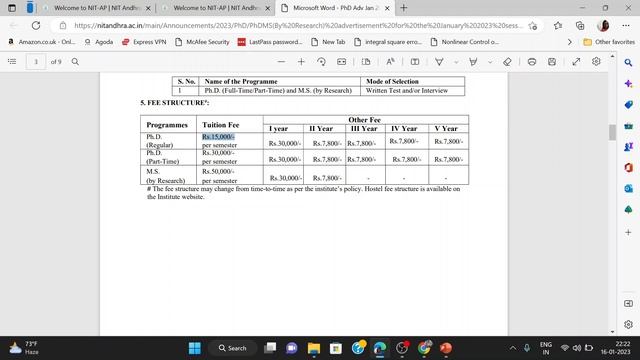Open the Shopping tag icon in sidebar
The image size is (640, 360).
click(628, 104)
